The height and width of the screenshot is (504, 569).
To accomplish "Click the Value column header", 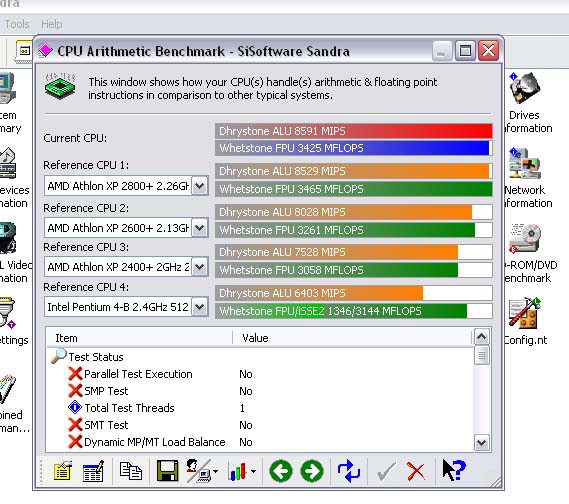I will click(353, 338).
